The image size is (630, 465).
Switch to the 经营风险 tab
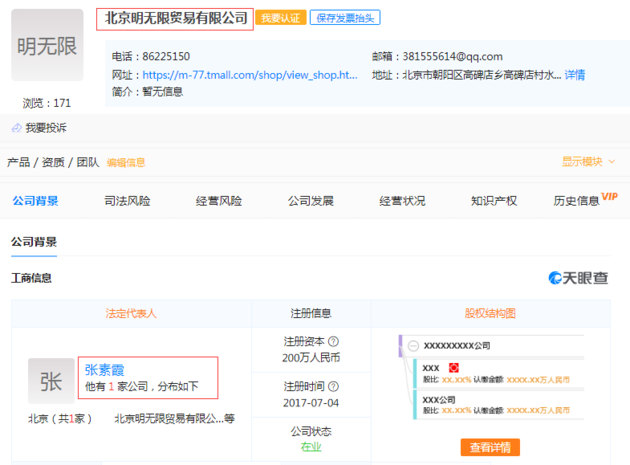pyautogui.click(x=219, y=201)
